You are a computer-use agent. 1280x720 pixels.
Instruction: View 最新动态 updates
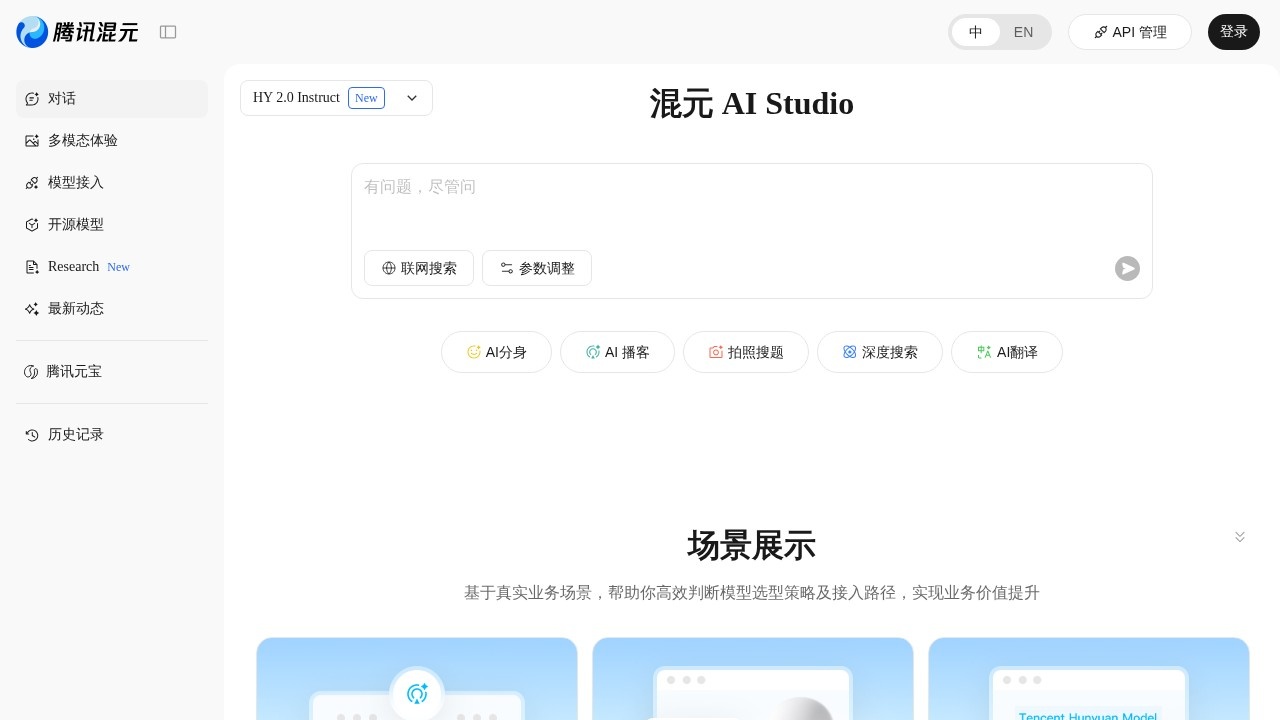pyautogui.click(x=76, y=308)
